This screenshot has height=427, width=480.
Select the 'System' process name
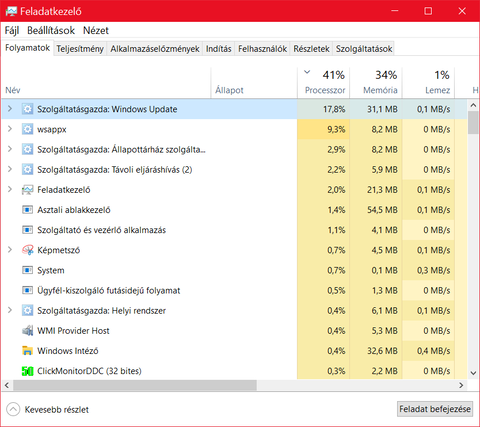click(x=51, y=270)
